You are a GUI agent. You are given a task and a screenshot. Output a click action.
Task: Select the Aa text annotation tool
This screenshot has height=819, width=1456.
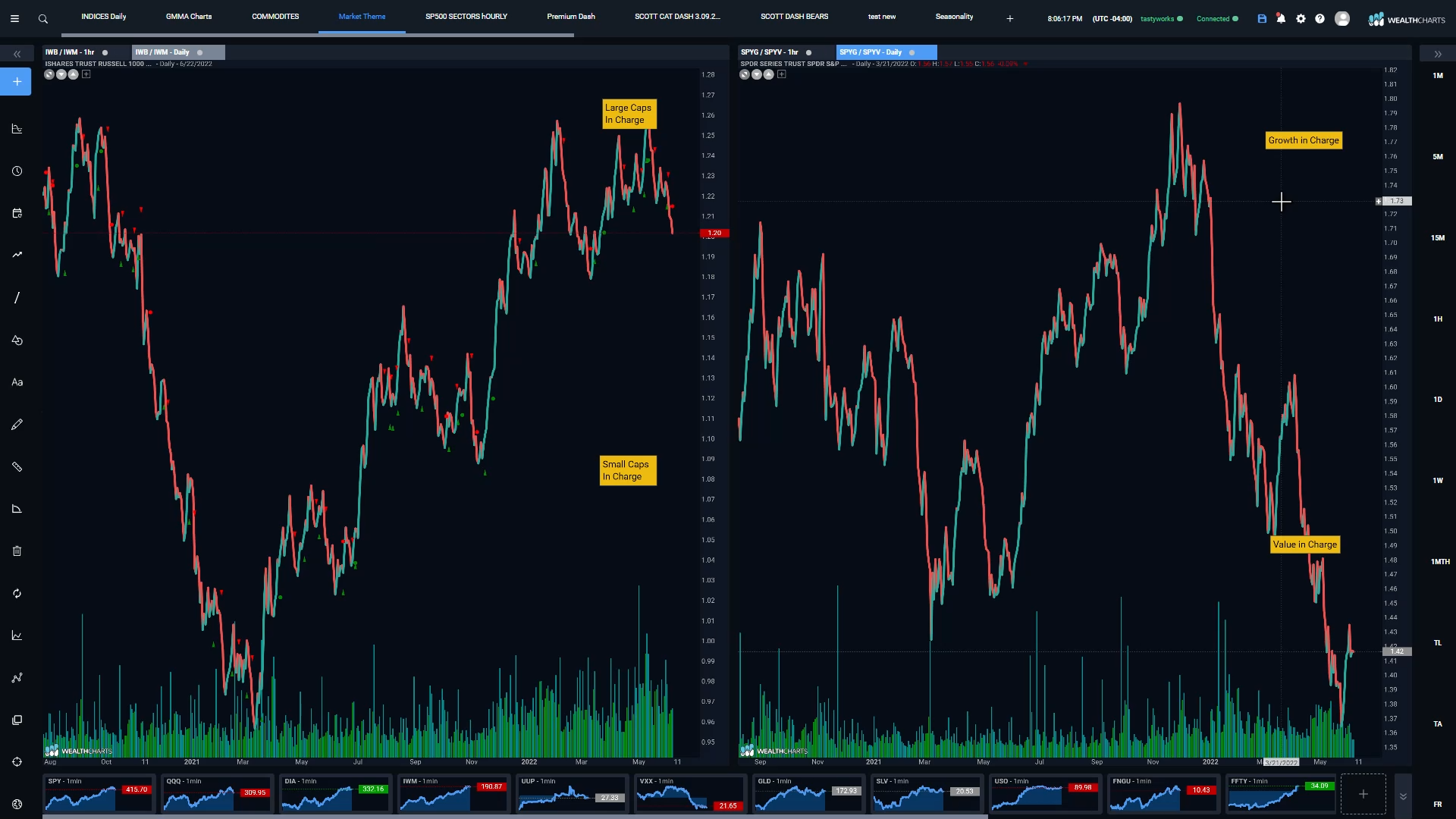(x=17, y=382)
